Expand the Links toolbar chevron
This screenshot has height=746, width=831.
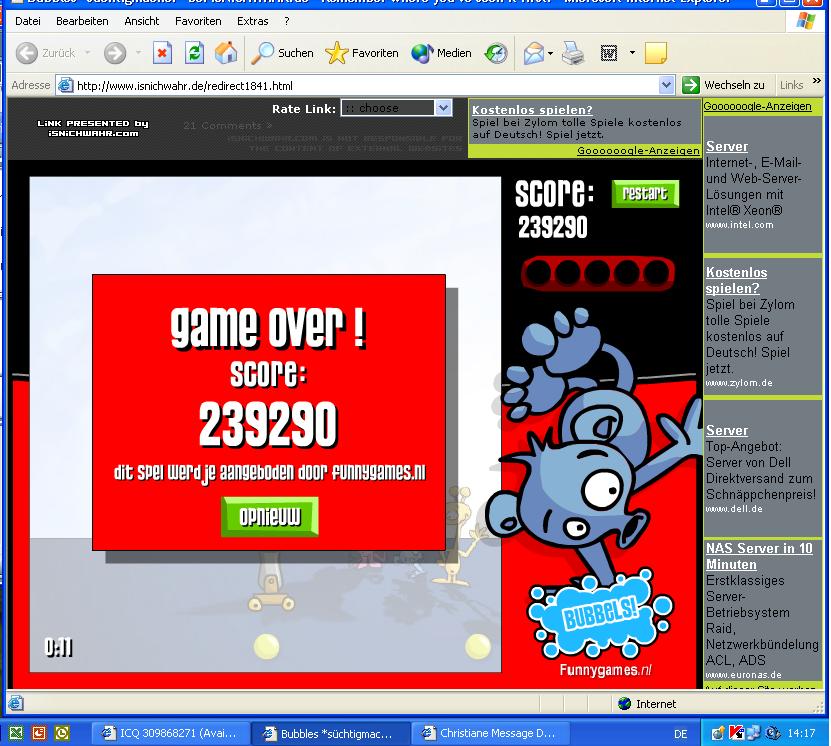[817, 82]
